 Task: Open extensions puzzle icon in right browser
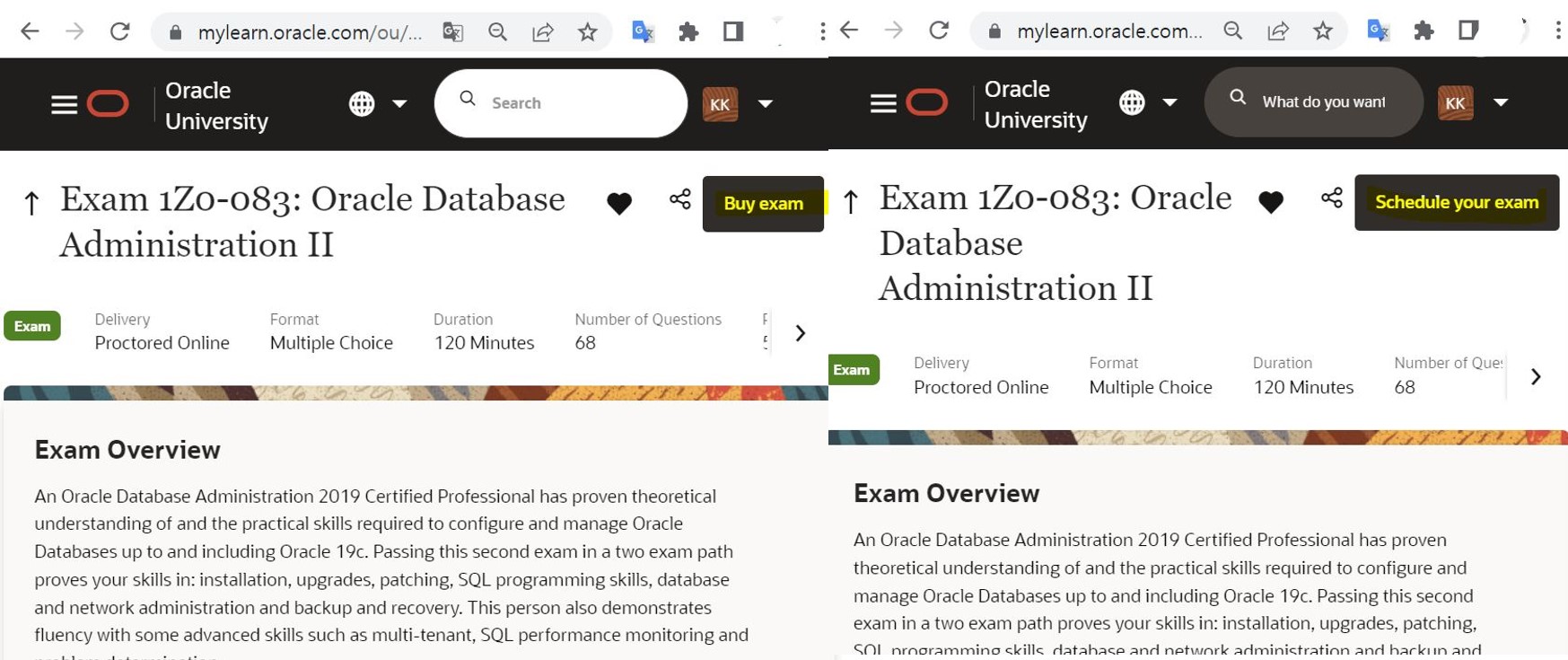click(1423, 31)
